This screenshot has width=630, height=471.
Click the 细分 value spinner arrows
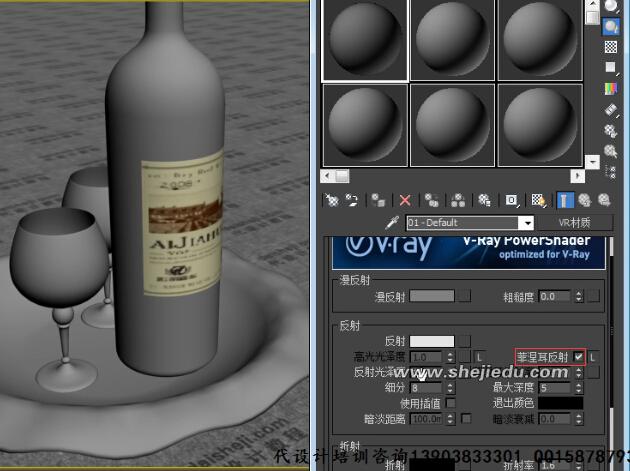coord(450,387)
